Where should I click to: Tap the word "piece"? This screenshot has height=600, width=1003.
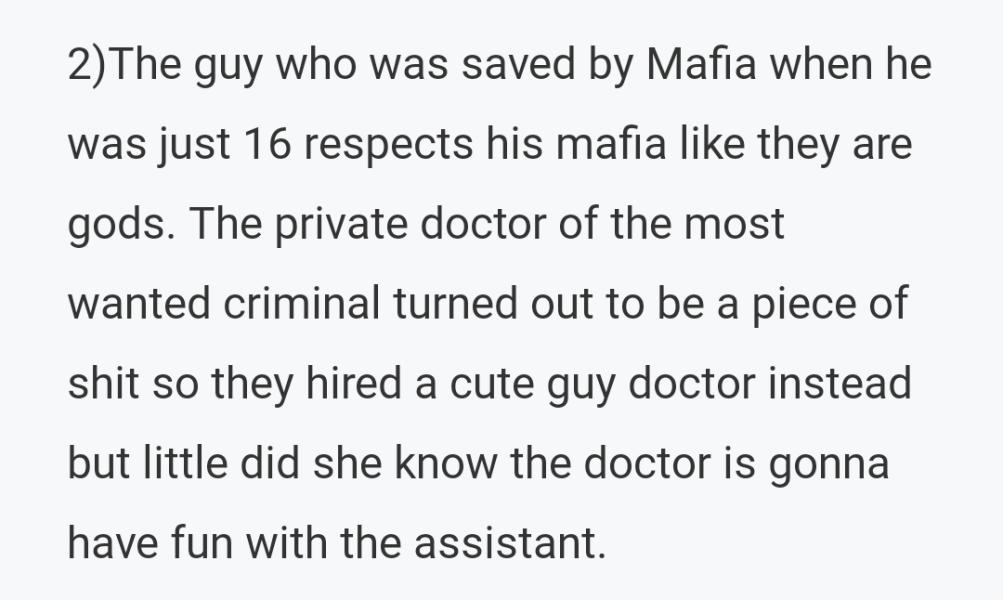tap(793, 304)
